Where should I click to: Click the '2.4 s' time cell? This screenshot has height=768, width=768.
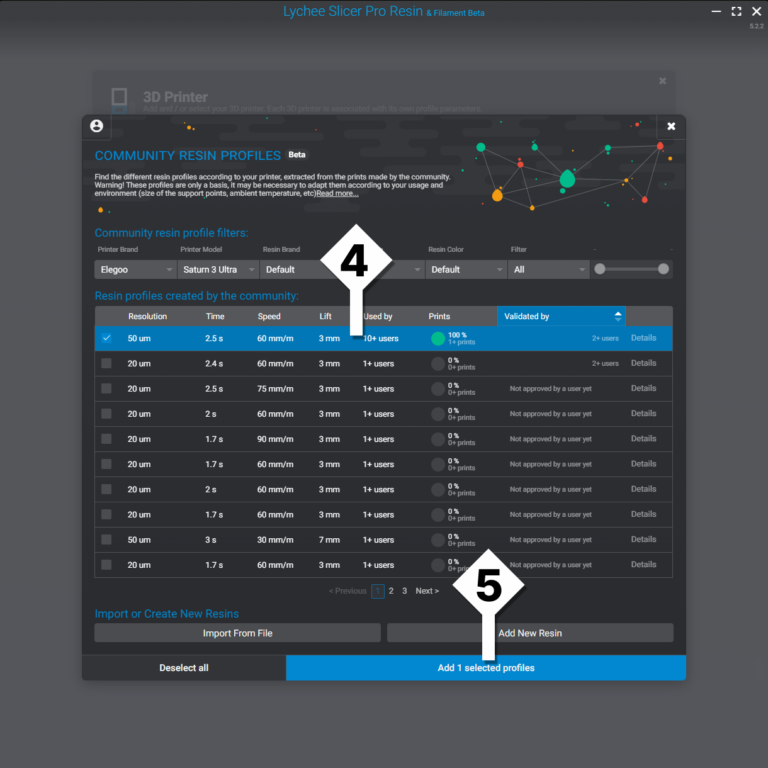point(214,363)
